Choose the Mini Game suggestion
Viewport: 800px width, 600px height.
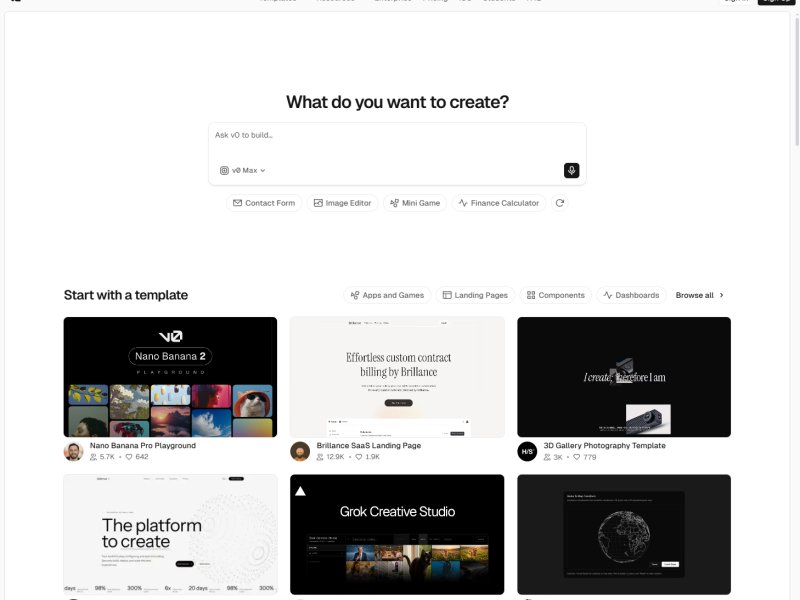click(415, 203)
